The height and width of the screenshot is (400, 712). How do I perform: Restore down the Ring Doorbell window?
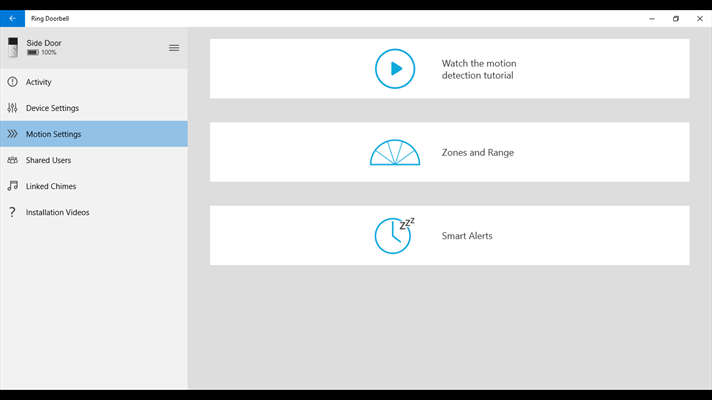coord(676,19)
